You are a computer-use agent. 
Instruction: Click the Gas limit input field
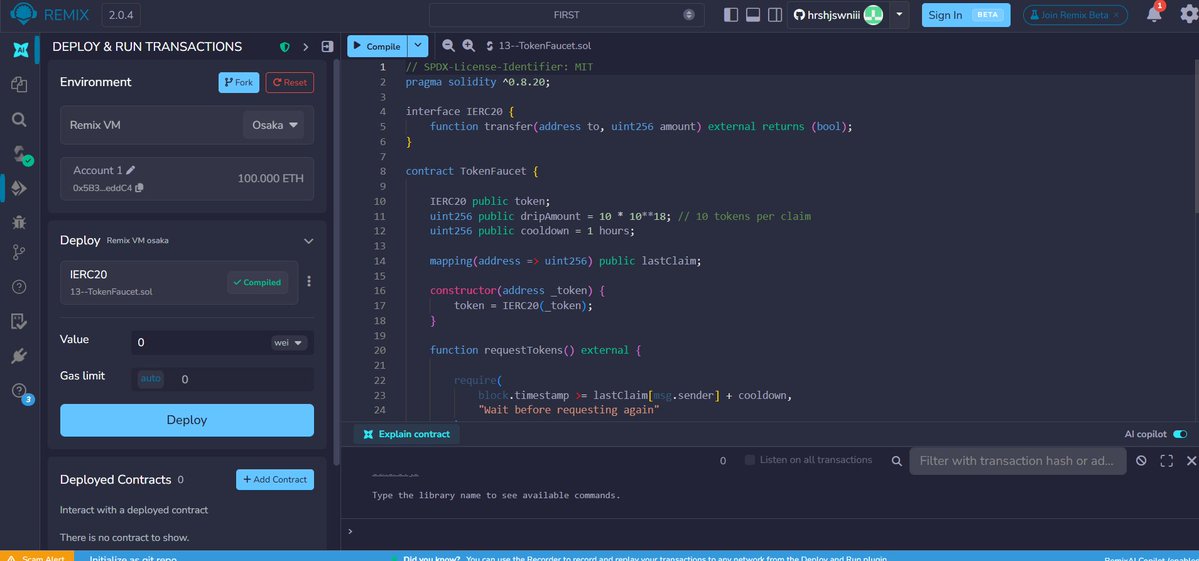click(x=245, y=379)
